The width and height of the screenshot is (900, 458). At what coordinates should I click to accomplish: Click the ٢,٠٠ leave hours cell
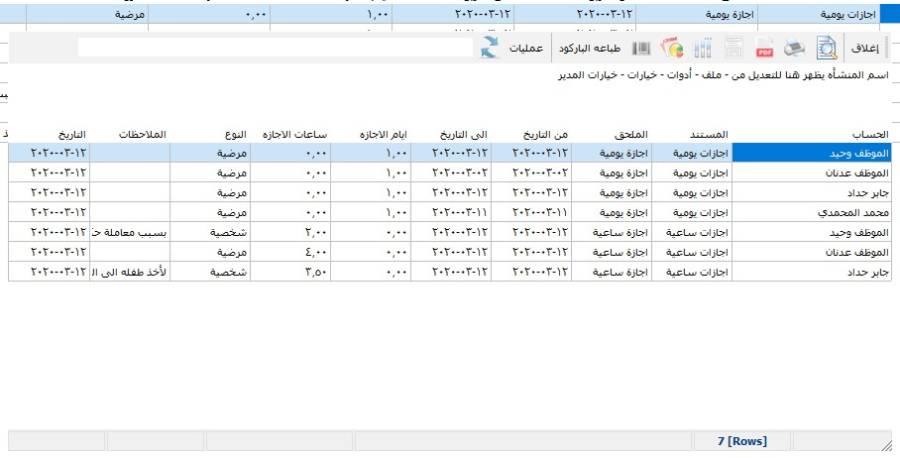point(290,232)
